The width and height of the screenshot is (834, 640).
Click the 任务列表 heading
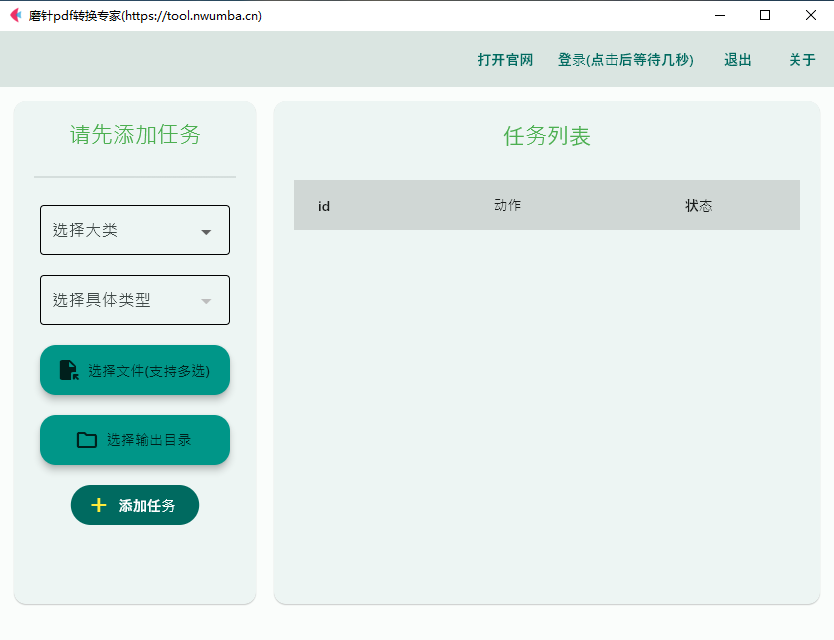click(x=547, y=136)
